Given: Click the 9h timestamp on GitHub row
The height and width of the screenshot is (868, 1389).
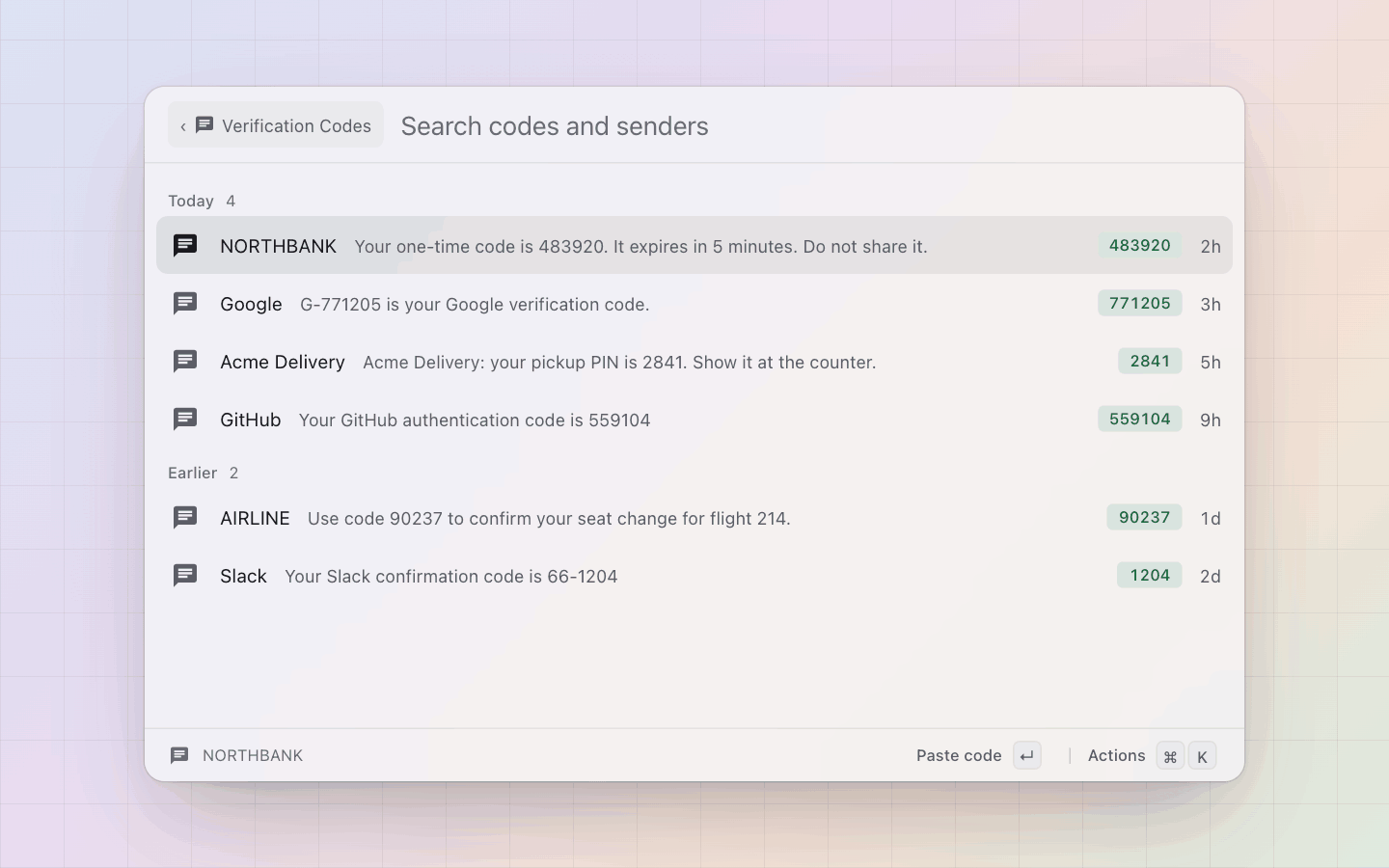Looking at the screenshot, I should pyautogui.click(x=1211, y=420).
